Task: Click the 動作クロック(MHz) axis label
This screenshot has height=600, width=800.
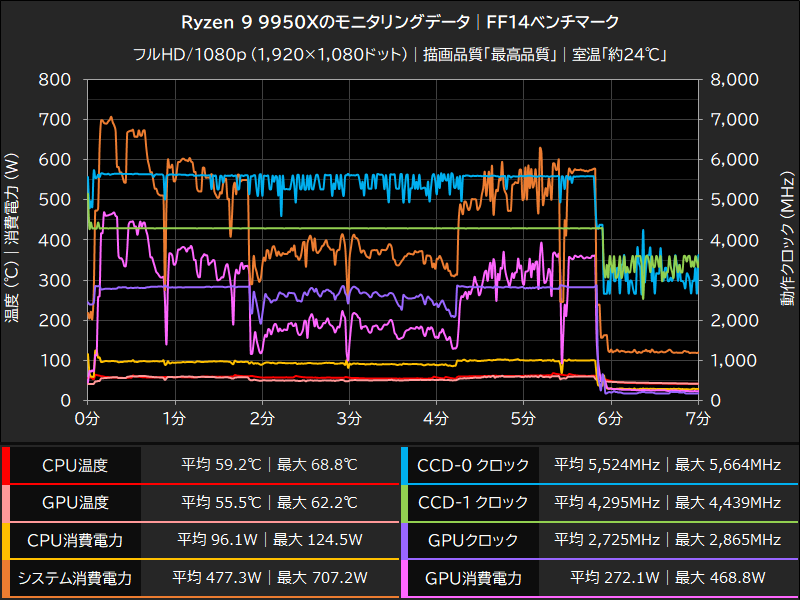Action: 783,238
